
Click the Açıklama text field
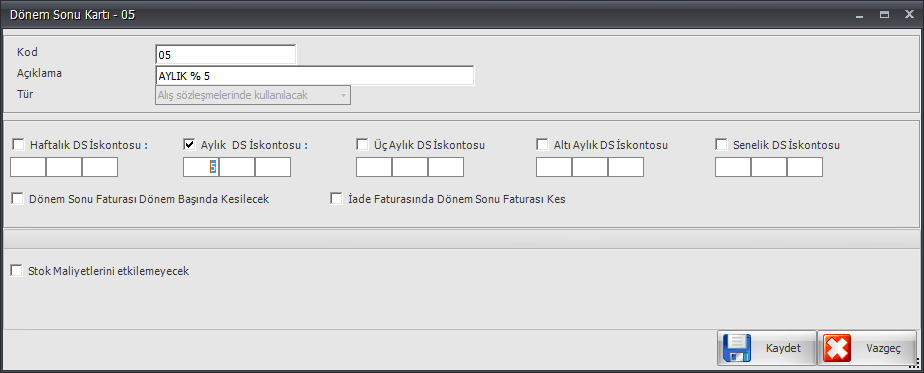315,76
